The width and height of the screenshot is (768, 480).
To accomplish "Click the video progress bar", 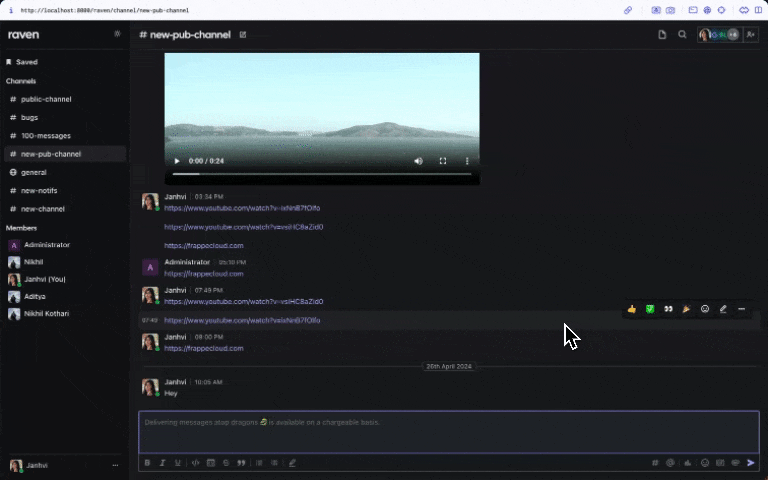I will tap(322, 174).
